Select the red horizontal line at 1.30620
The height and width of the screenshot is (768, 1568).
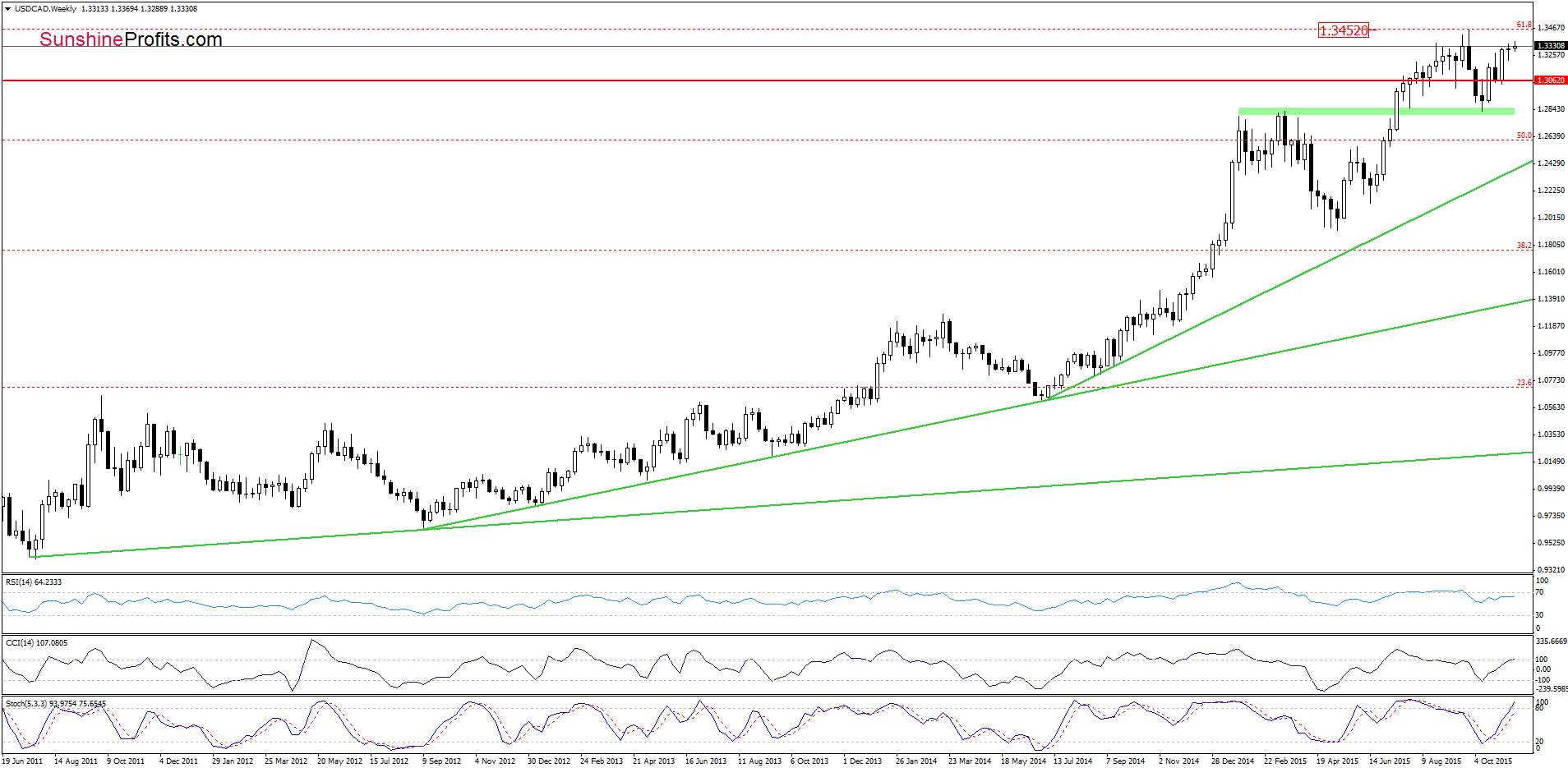click(768, 80)
